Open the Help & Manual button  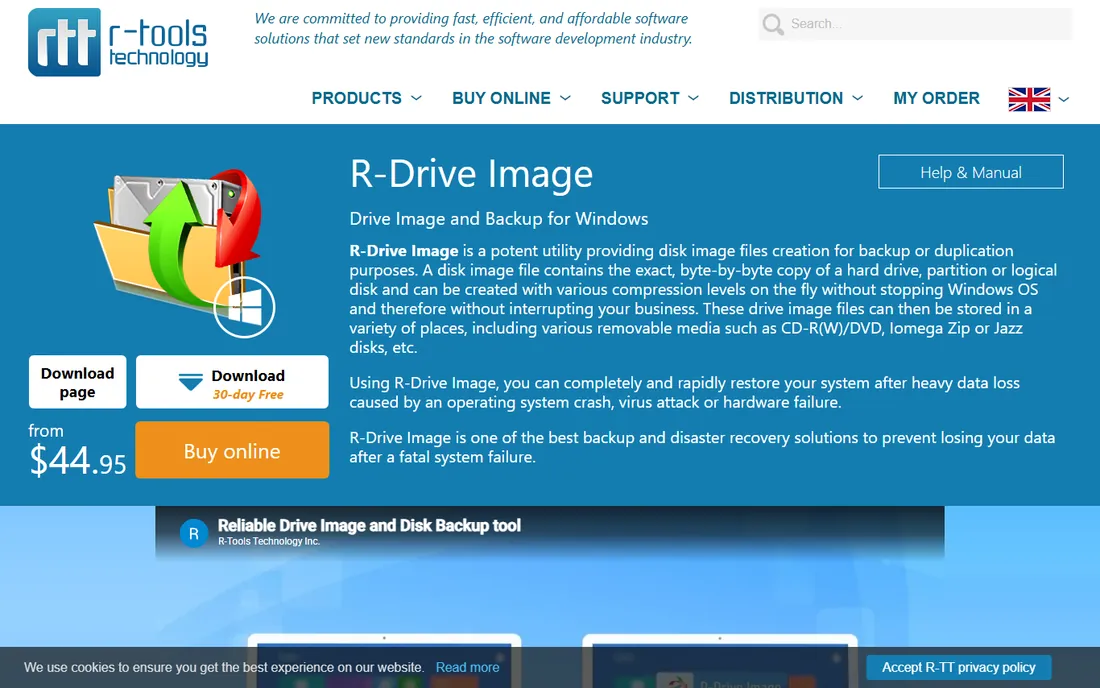click(x=970, y=172)
